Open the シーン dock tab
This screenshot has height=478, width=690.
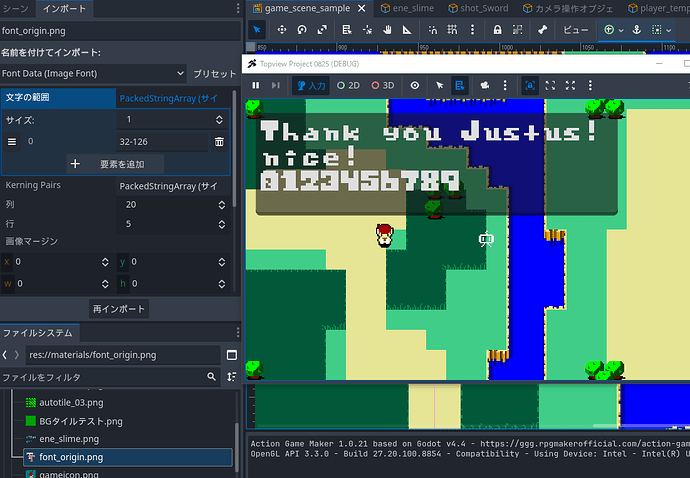click(16, 8)
